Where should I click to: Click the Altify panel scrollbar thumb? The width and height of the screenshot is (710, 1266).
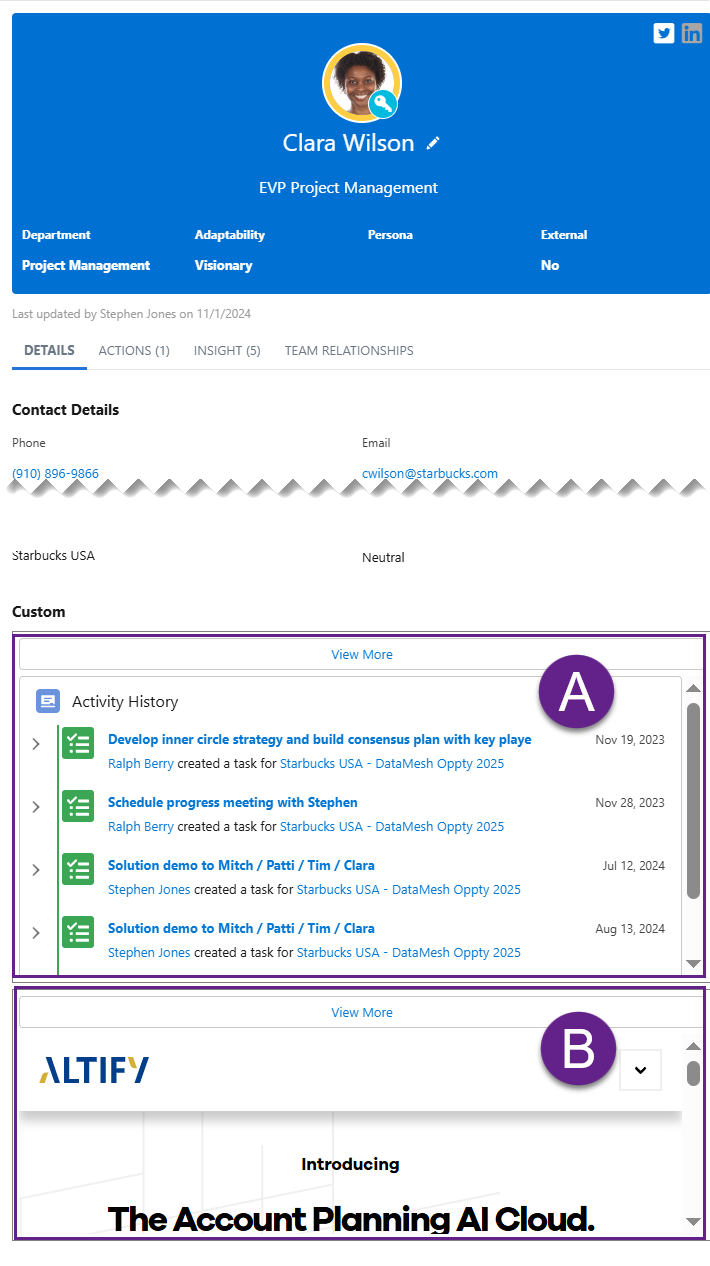pos(694,1072)
